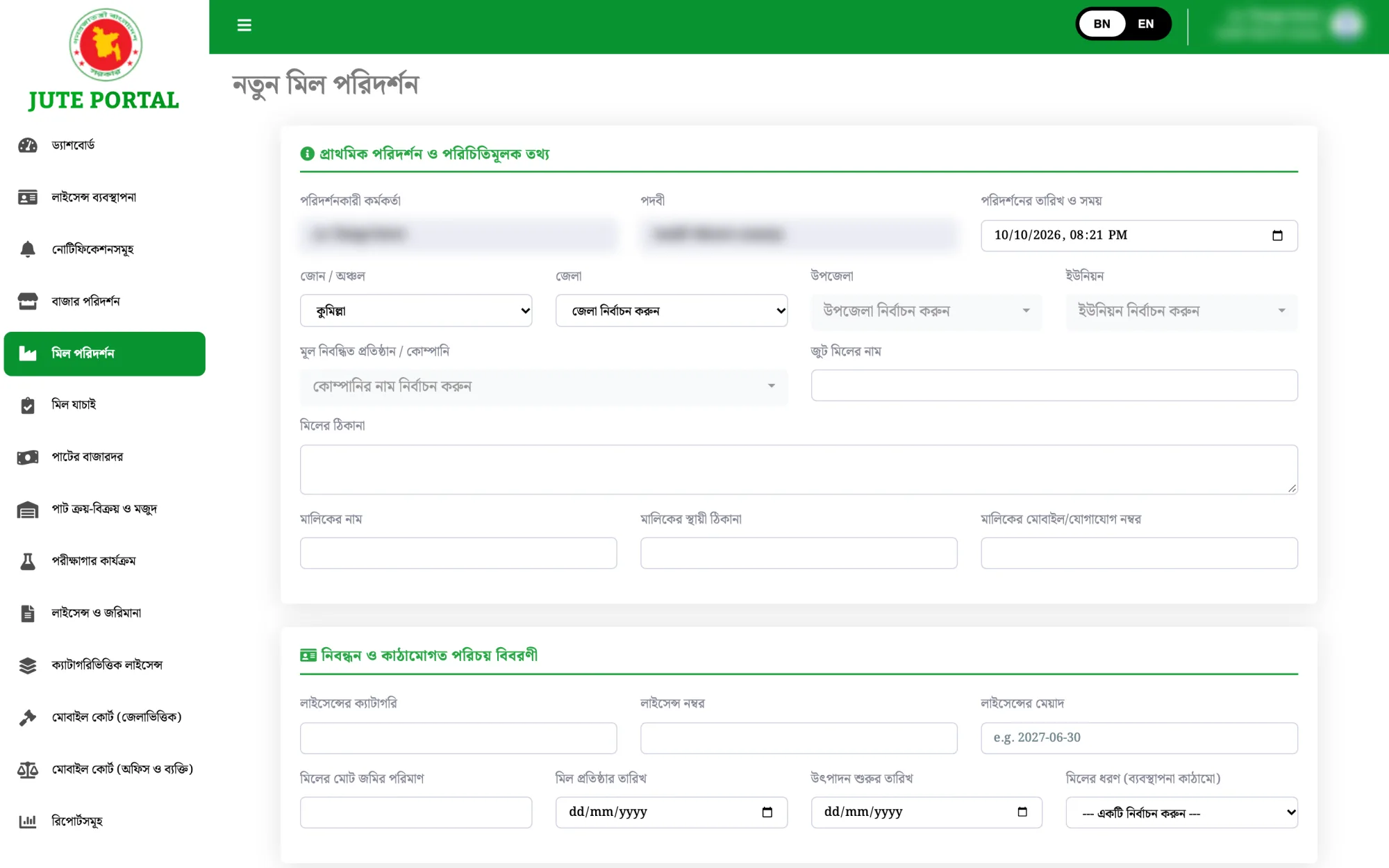Open পরীক্ষাগার কার্যক্রম sidebar link
This screenshot has height=868, width=1389.
(x=105, y=561)
